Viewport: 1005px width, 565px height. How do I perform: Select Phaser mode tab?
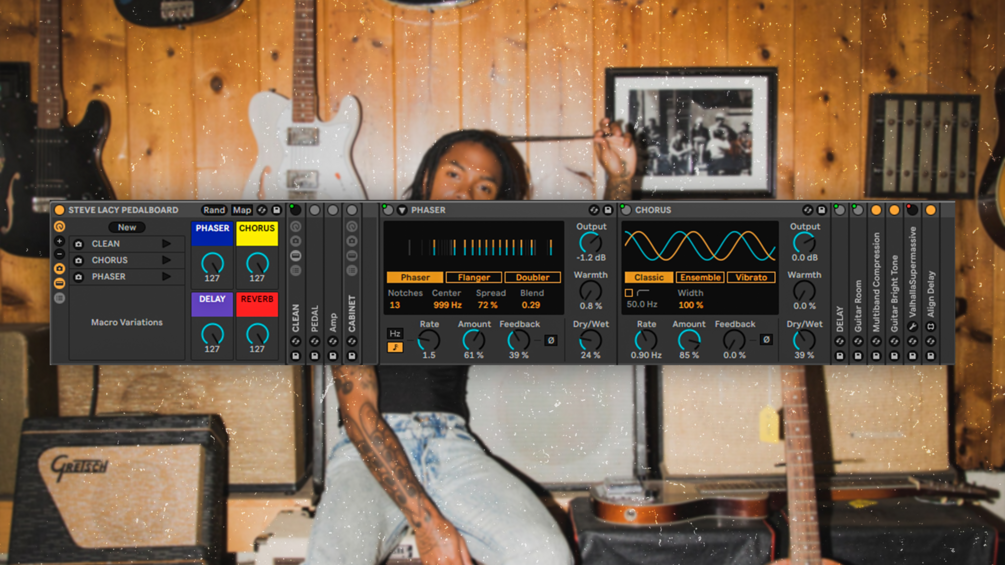[415, 277]
